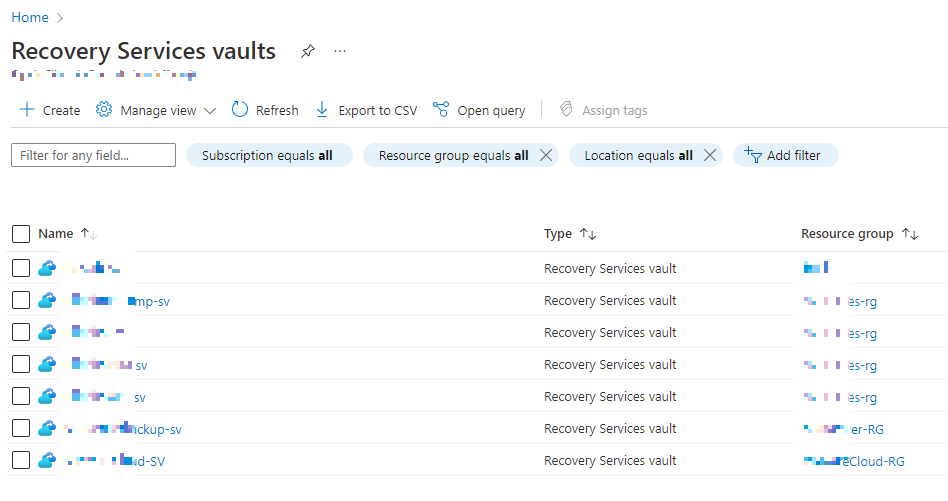Open the ellipsis more options menu
The image size is (948, 501).
[x=340, y=51]
